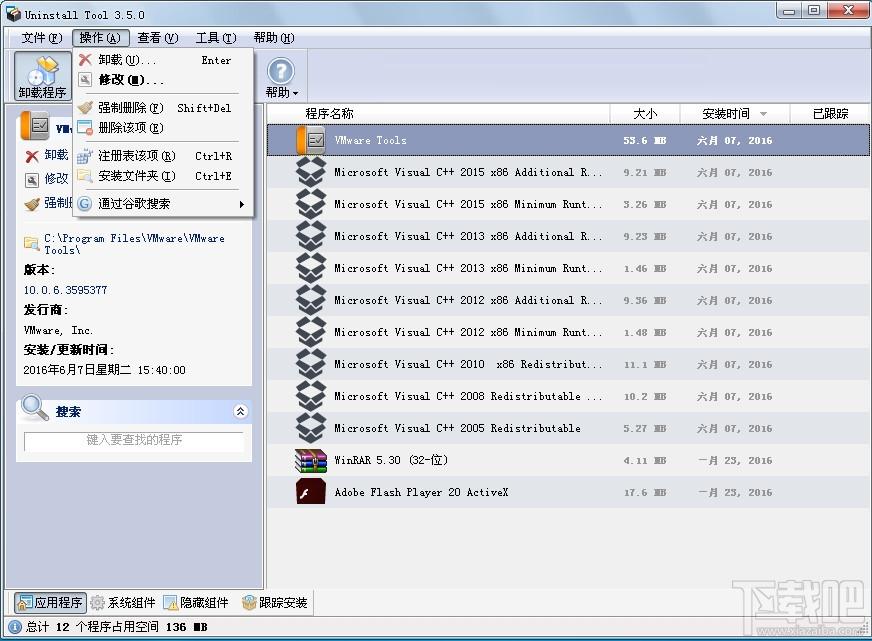Click the 17.6 MB size cell
The height and width of the screenshot is (641, 872).
click(645, 493)
